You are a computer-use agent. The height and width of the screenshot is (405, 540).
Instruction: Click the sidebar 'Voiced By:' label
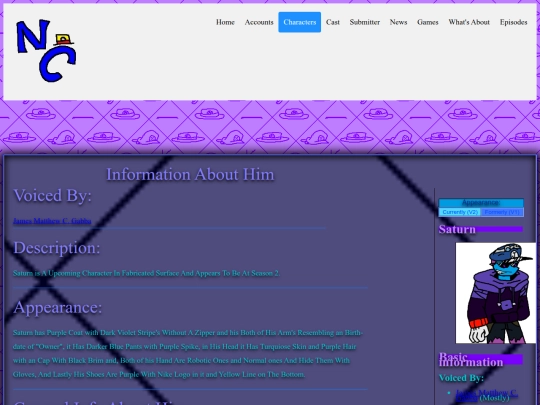(x=461, y=378)
